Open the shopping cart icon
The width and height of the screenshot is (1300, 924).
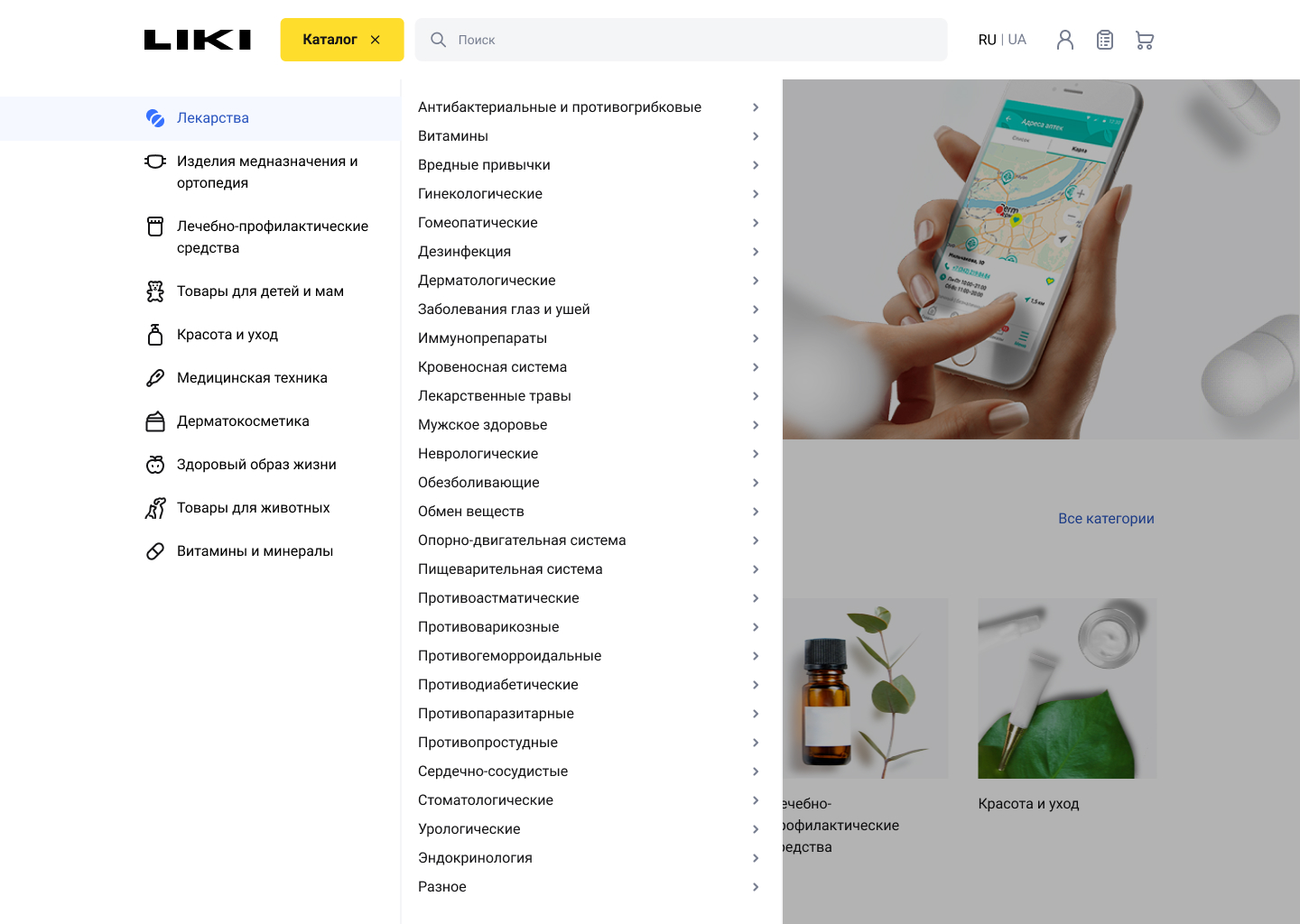click(1145, 40)
